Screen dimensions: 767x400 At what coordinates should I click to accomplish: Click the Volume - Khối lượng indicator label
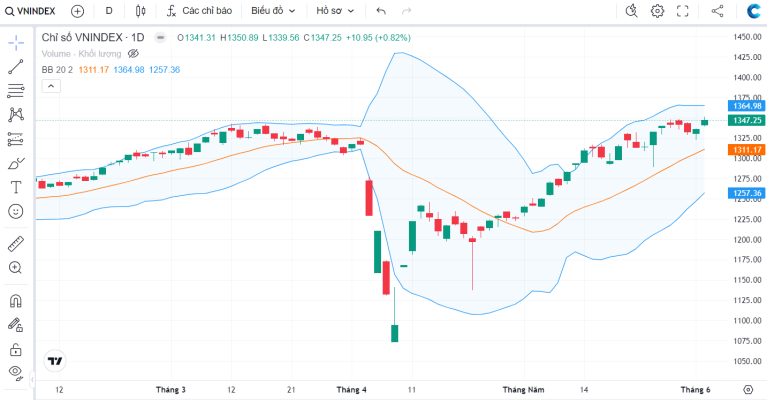[x=81, y=54]
